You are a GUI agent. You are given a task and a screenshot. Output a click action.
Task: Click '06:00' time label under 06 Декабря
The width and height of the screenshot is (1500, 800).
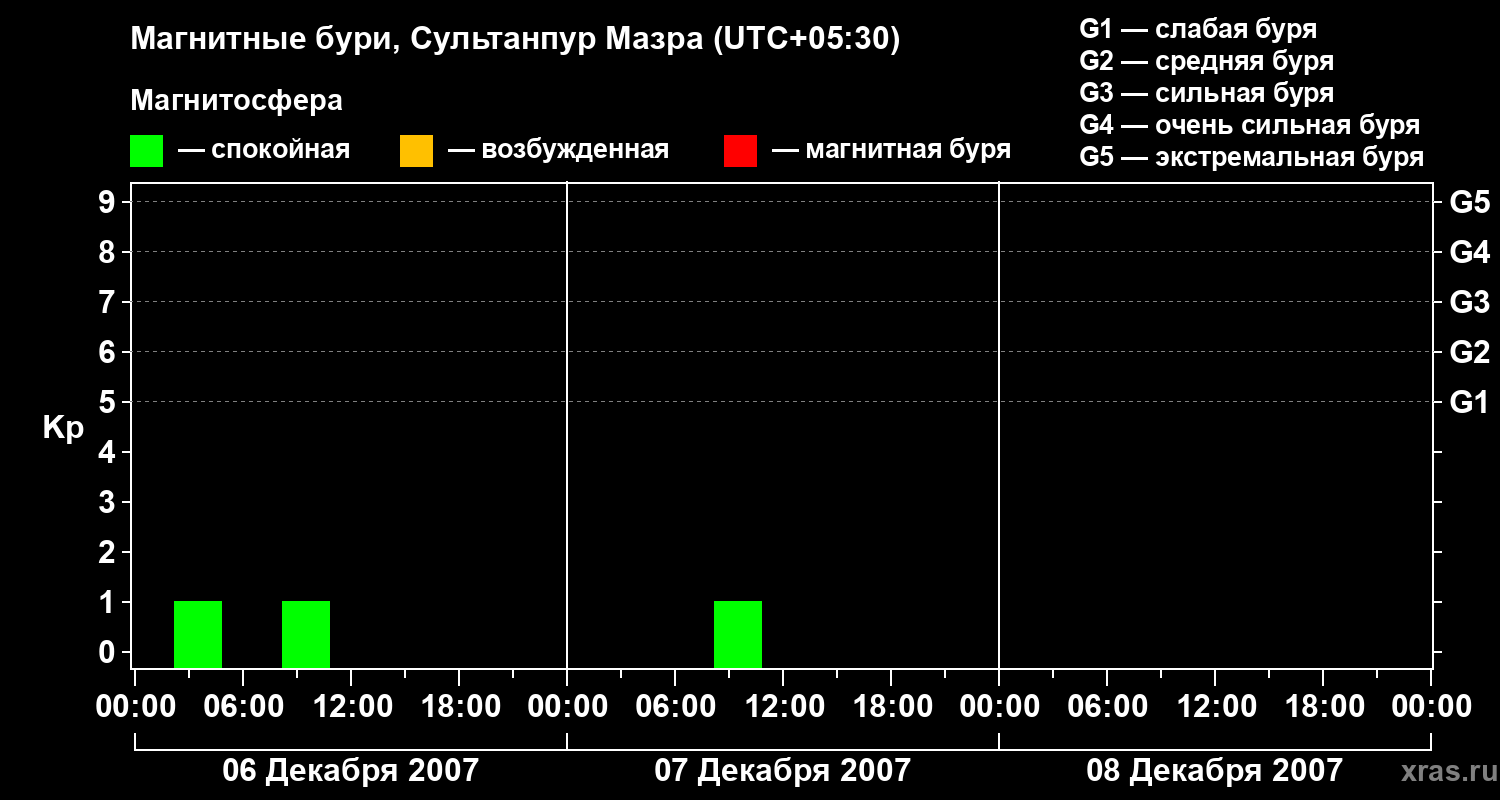click(x=243, y=707)
